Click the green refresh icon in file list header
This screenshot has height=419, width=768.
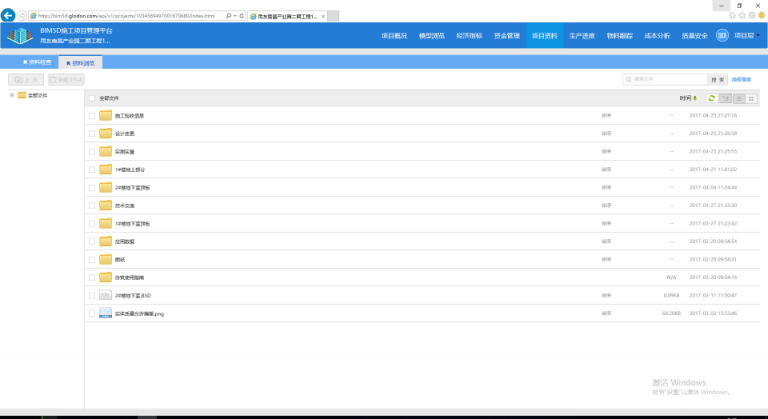point(712,98)
